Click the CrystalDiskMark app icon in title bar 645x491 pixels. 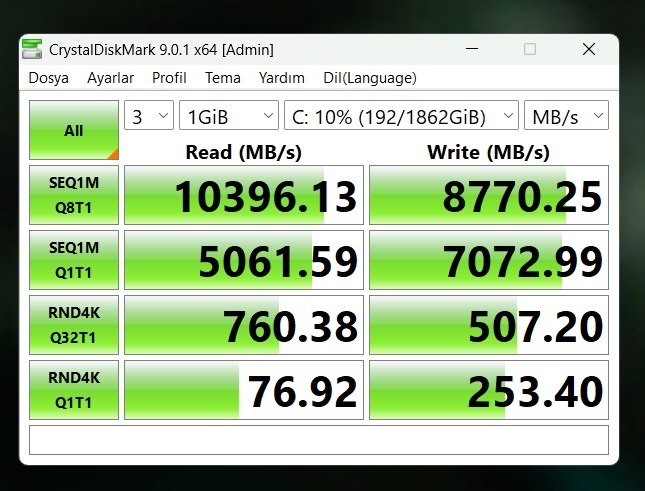click(32, 49)
